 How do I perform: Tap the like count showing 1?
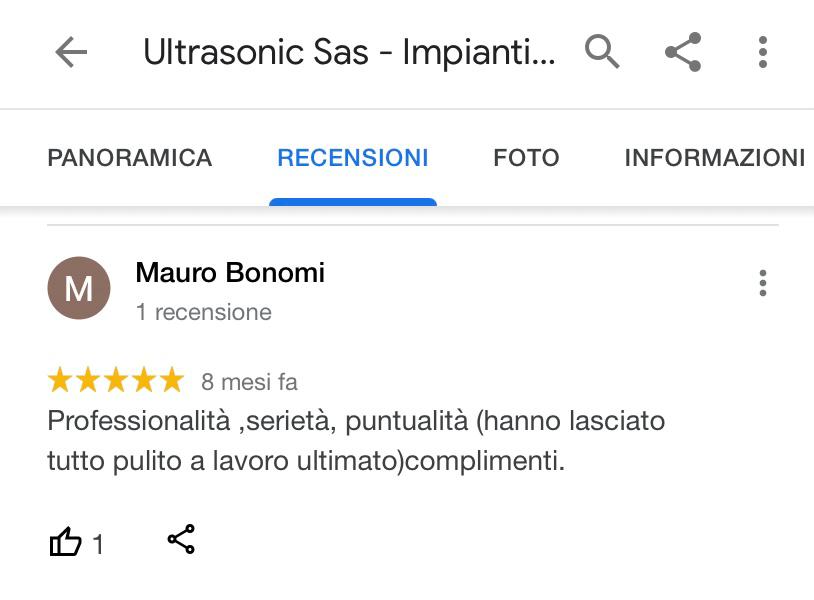[98, 540]
